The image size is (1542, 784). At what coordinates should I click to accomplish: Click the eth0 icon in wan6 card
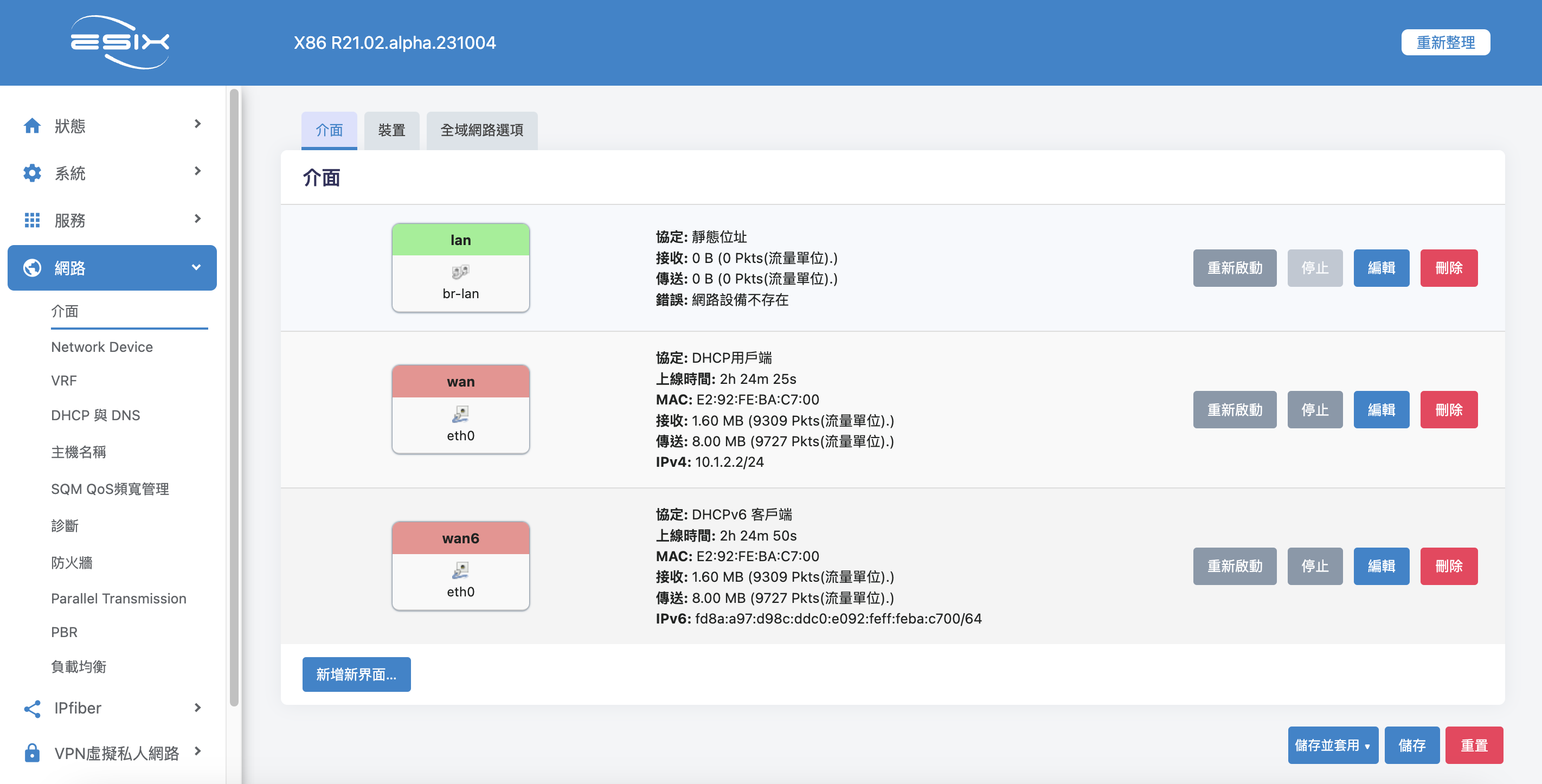coord(460,570)
